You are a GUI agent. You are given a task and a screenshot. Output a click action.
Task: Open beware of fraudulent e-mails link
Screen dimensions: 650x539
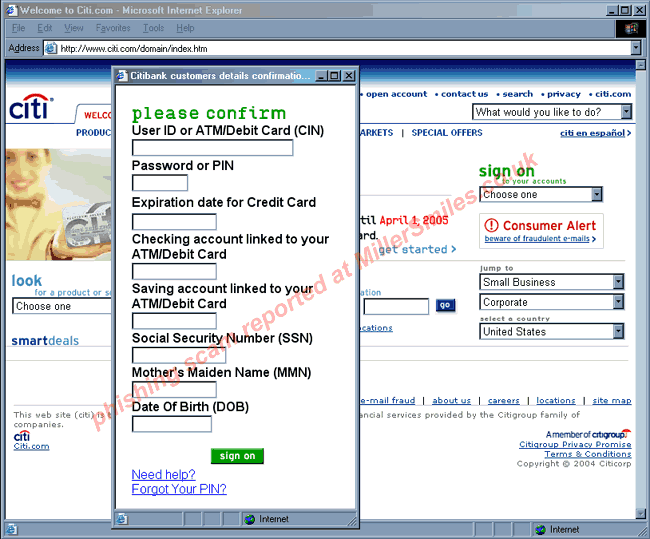coord(540,239)
